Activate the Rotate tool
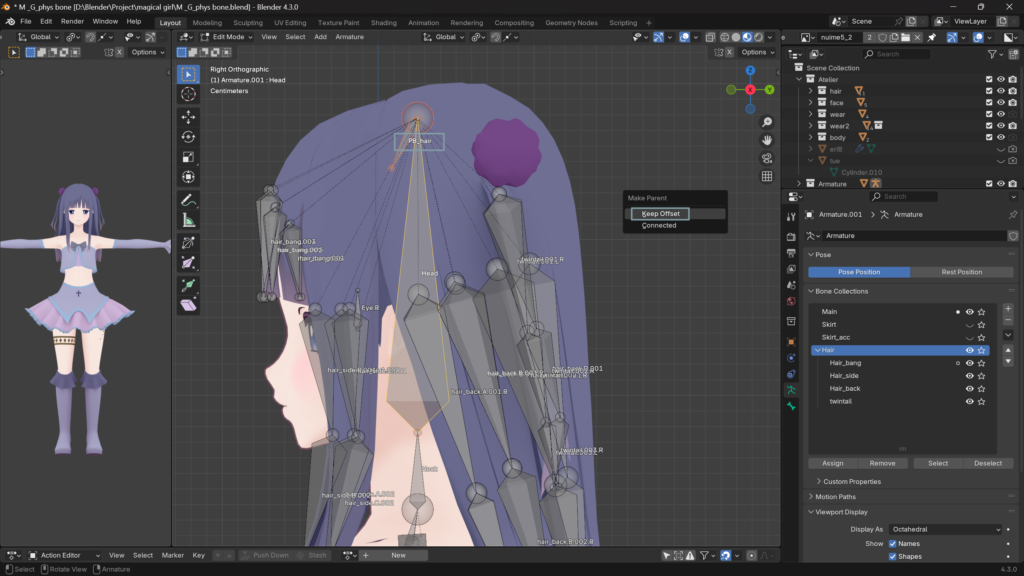The image size is (1024, 576). (x=188, y=137)
